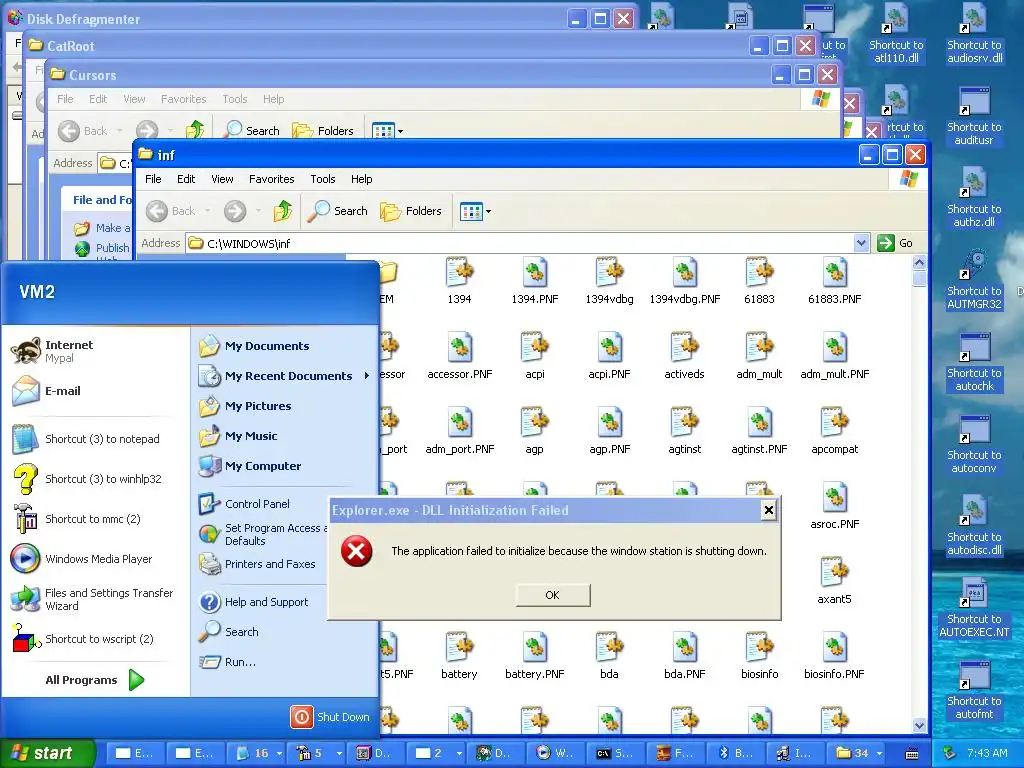Open the Tools menu in inf window
This screenshot has height=768, width=1024.
click(323, 179)
